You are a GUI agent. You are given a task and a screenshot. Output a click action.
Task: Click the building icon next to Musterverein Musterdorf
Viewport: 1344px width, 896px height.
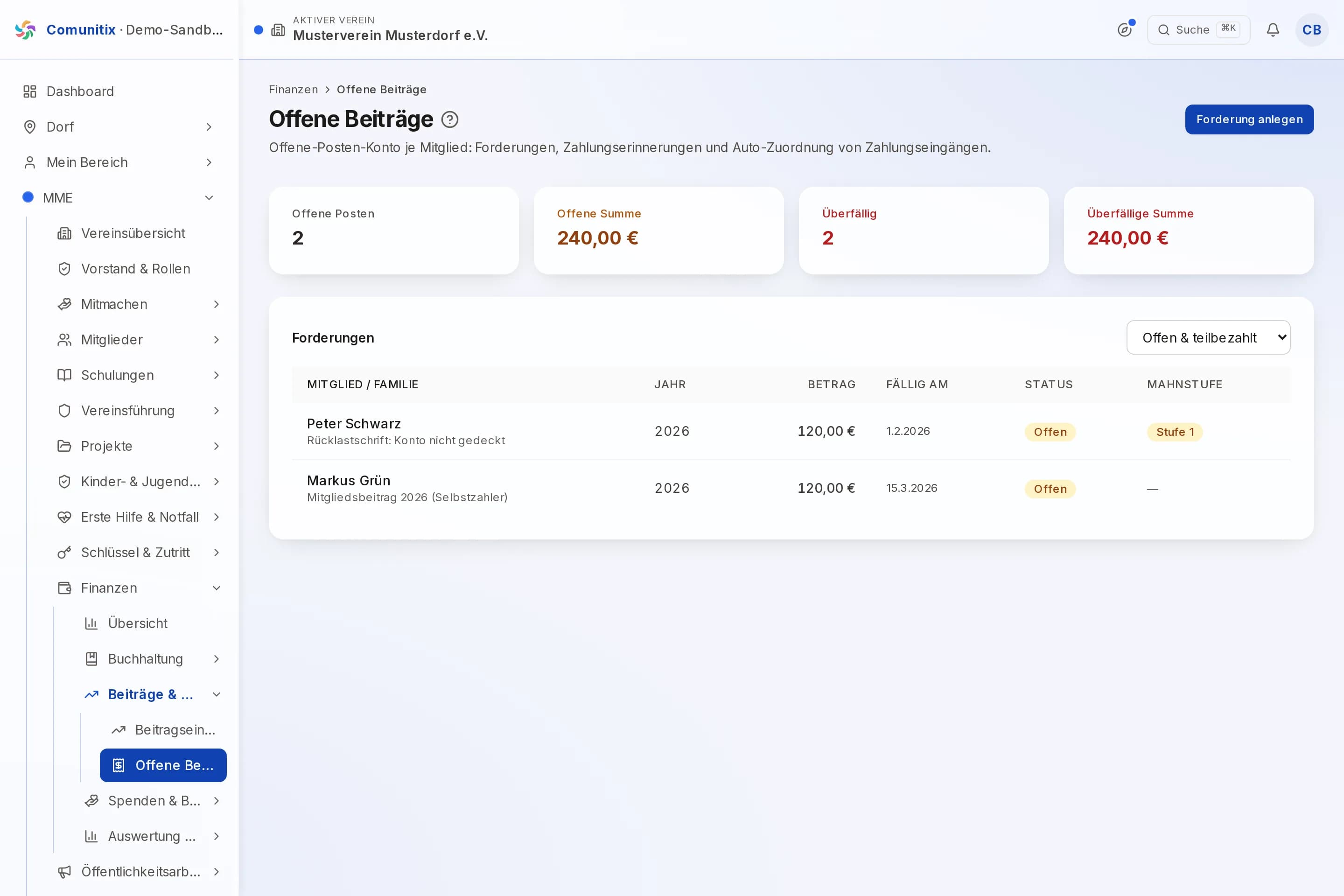(x=278, y=30)
